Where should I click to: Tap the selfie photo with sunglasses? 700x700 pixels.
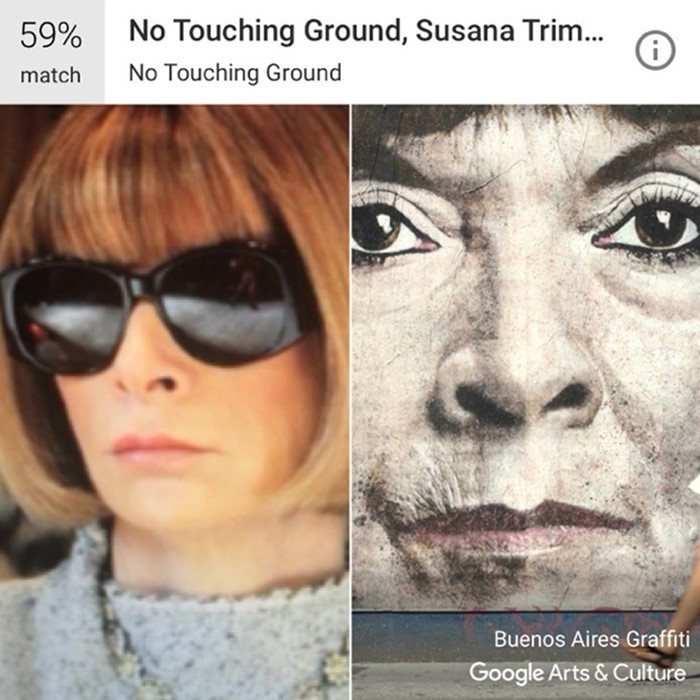tap(174, 402)
